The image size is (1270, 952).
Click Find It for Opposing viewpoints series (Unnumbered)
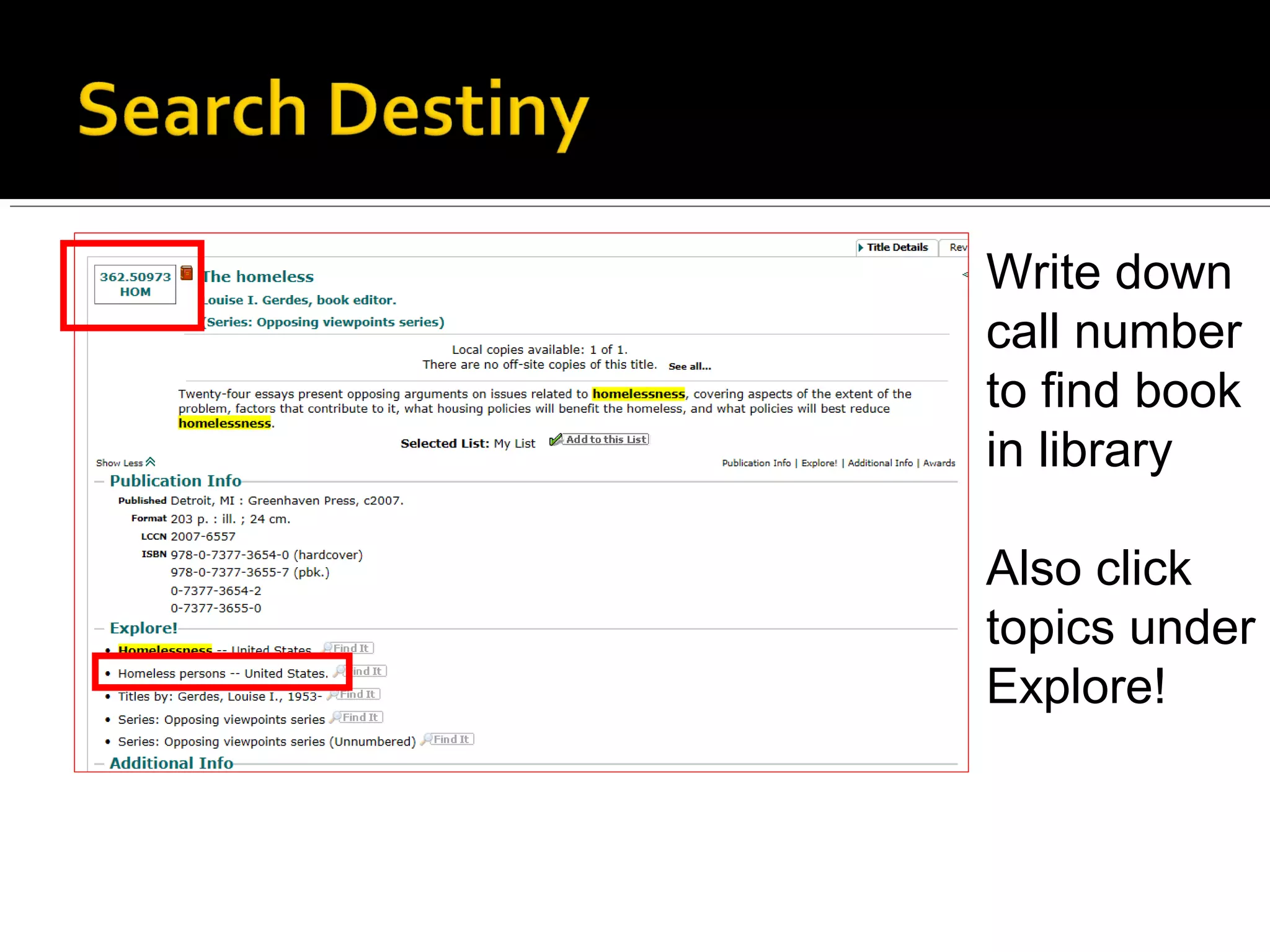click(x=448, y=739)
